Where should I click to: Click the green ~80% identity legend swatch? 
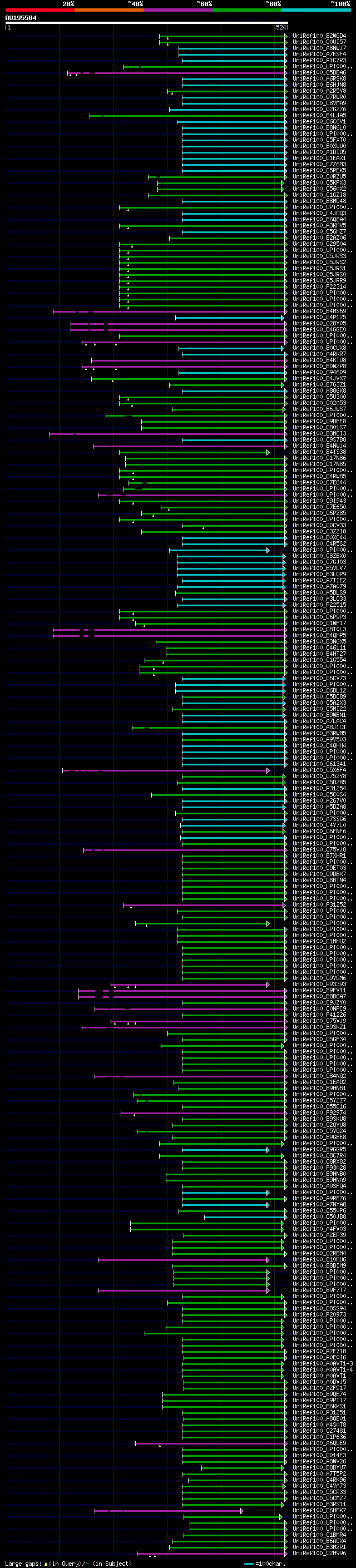(247, 10)
